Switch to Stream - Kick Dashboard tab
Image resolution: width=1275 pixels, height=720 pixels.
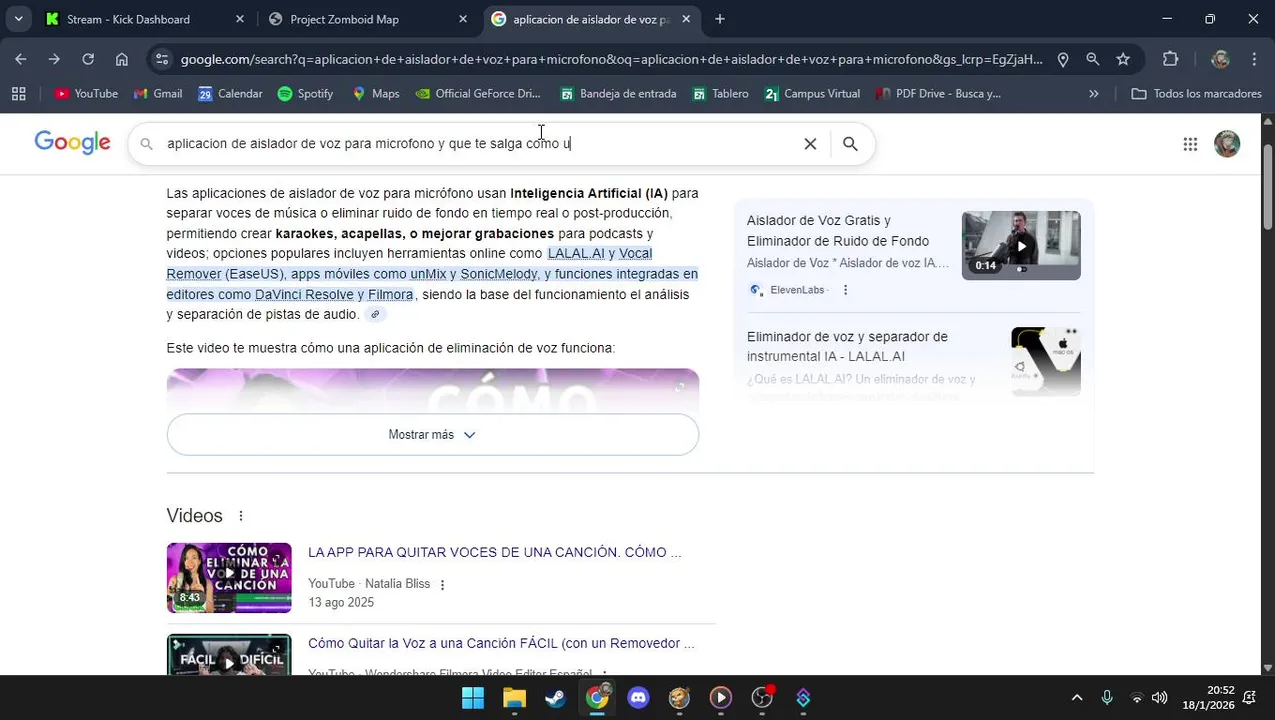(x=128, y=19)
